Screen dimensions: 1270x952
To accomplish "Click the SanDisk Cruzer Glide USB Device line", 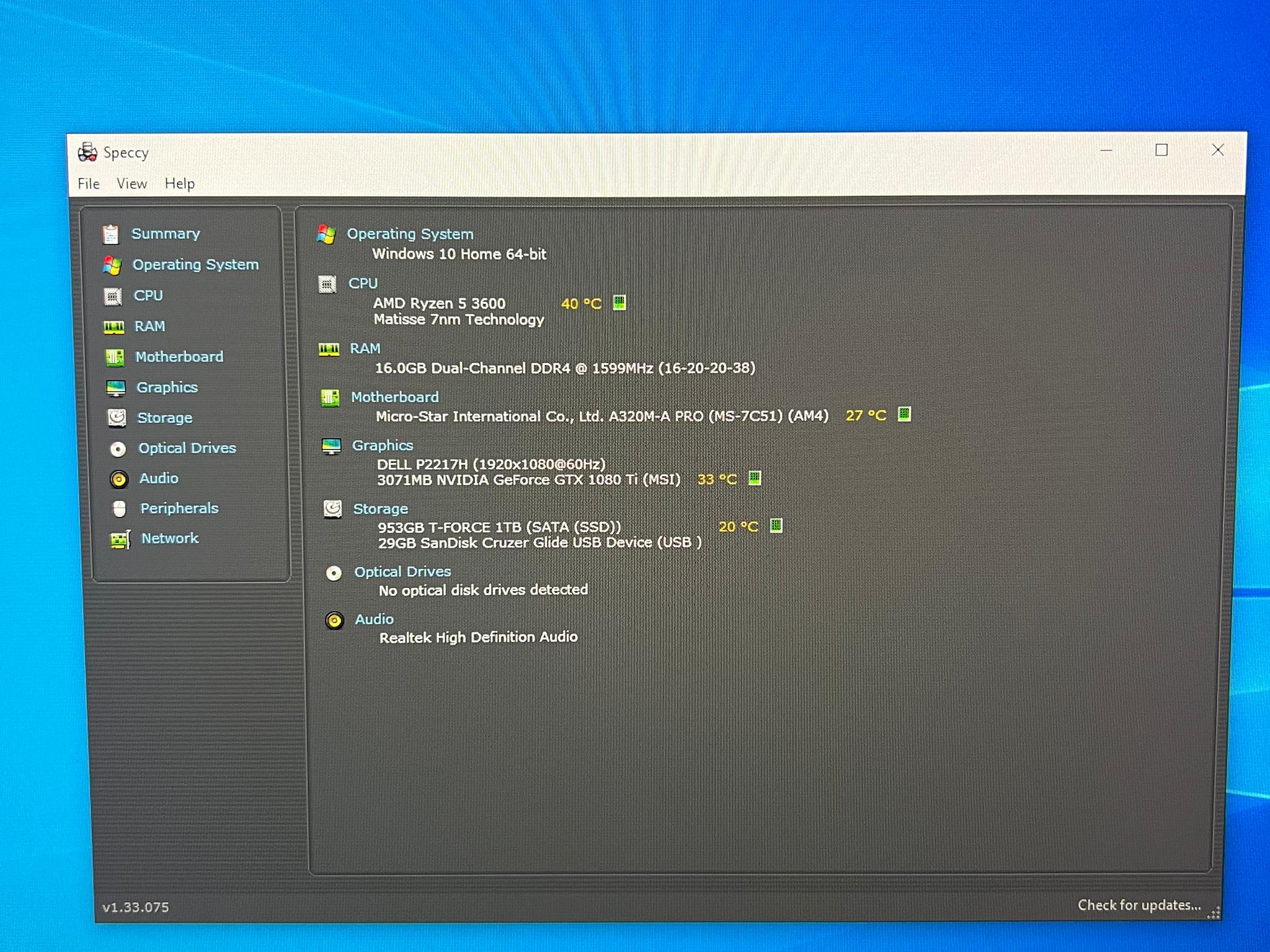I will point(540,543).
